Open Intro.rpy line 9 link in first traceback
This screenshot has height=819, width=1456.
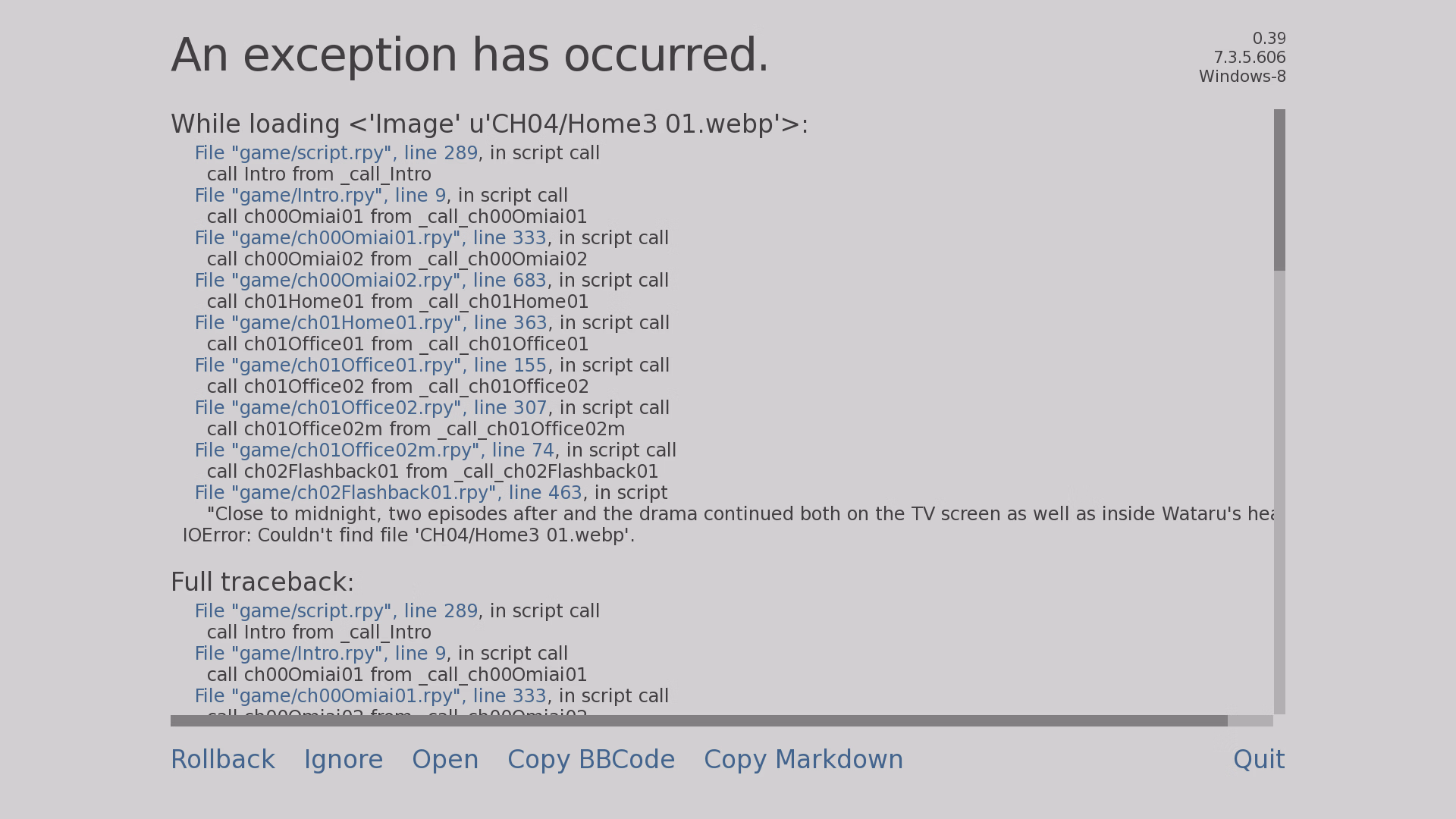320,196
